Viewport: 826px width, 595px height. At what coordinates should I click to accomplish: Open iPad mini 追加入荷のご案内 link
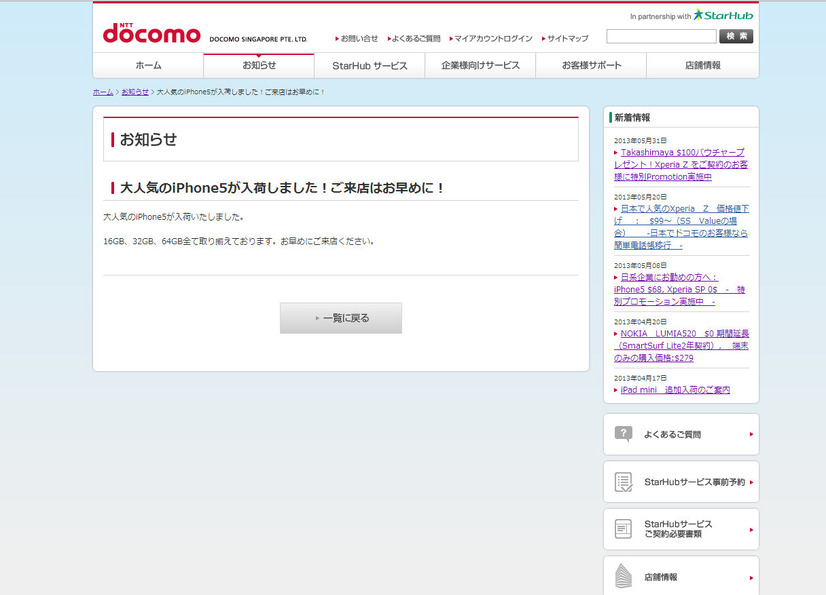pyautogui.click(x=675, y=390)
